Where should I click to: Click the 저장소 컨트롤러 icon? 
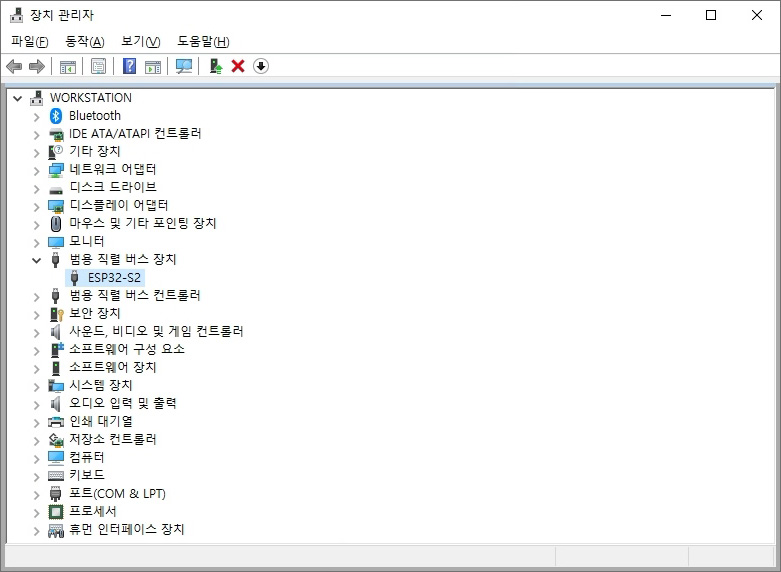[x=56, y=440]
